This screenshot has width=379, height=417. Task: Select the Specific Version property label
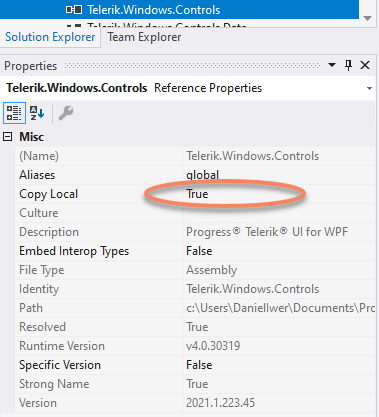click(x=60, y=365)
